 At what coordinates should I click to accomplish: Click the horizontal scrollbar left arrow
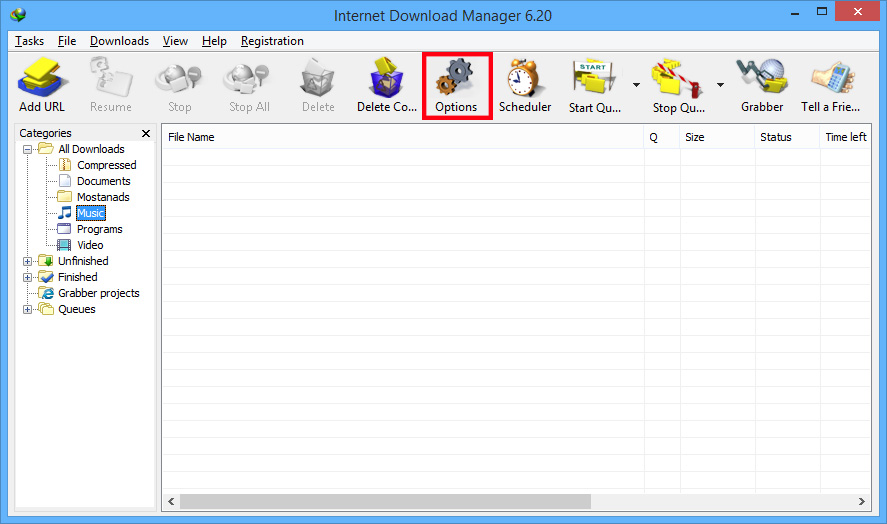click(171, 501)
